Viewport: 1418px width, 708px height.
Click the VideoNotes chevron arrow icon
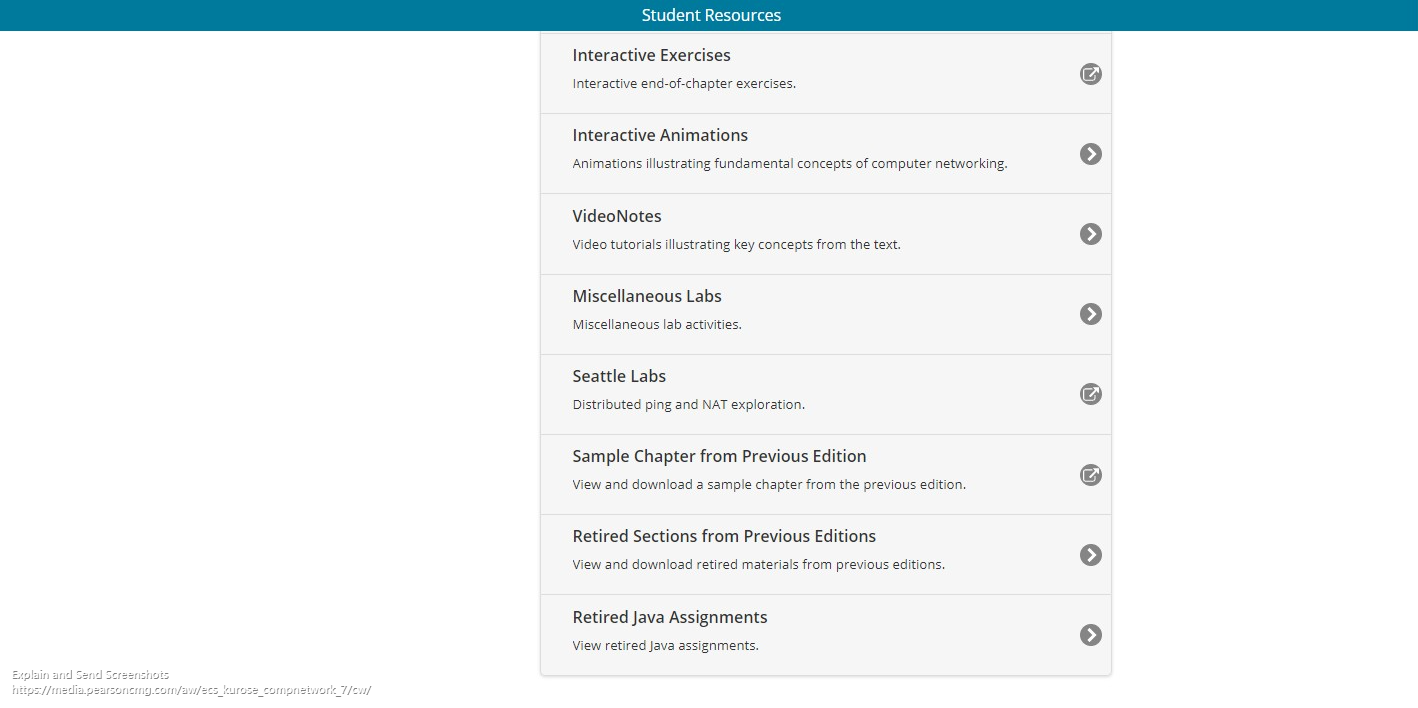tap(1090, 234)
